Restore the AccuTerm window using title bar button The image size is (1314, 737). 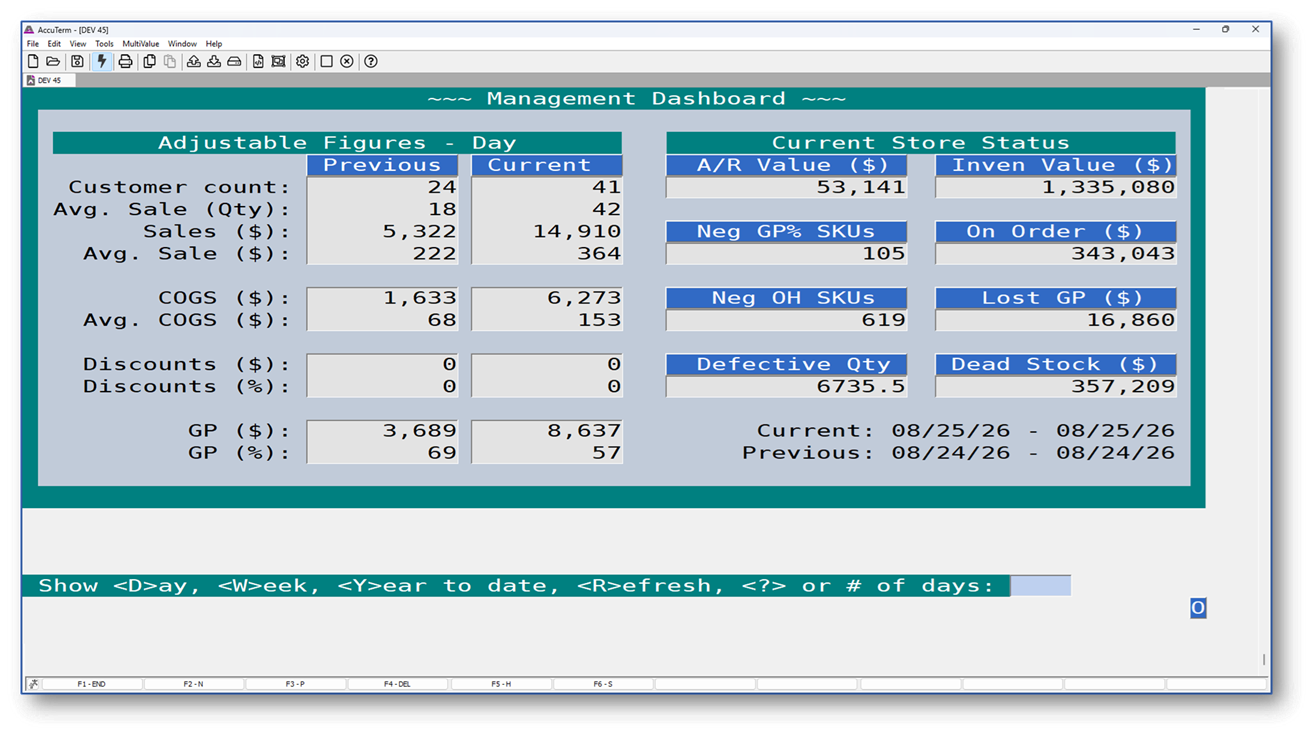1225,30
